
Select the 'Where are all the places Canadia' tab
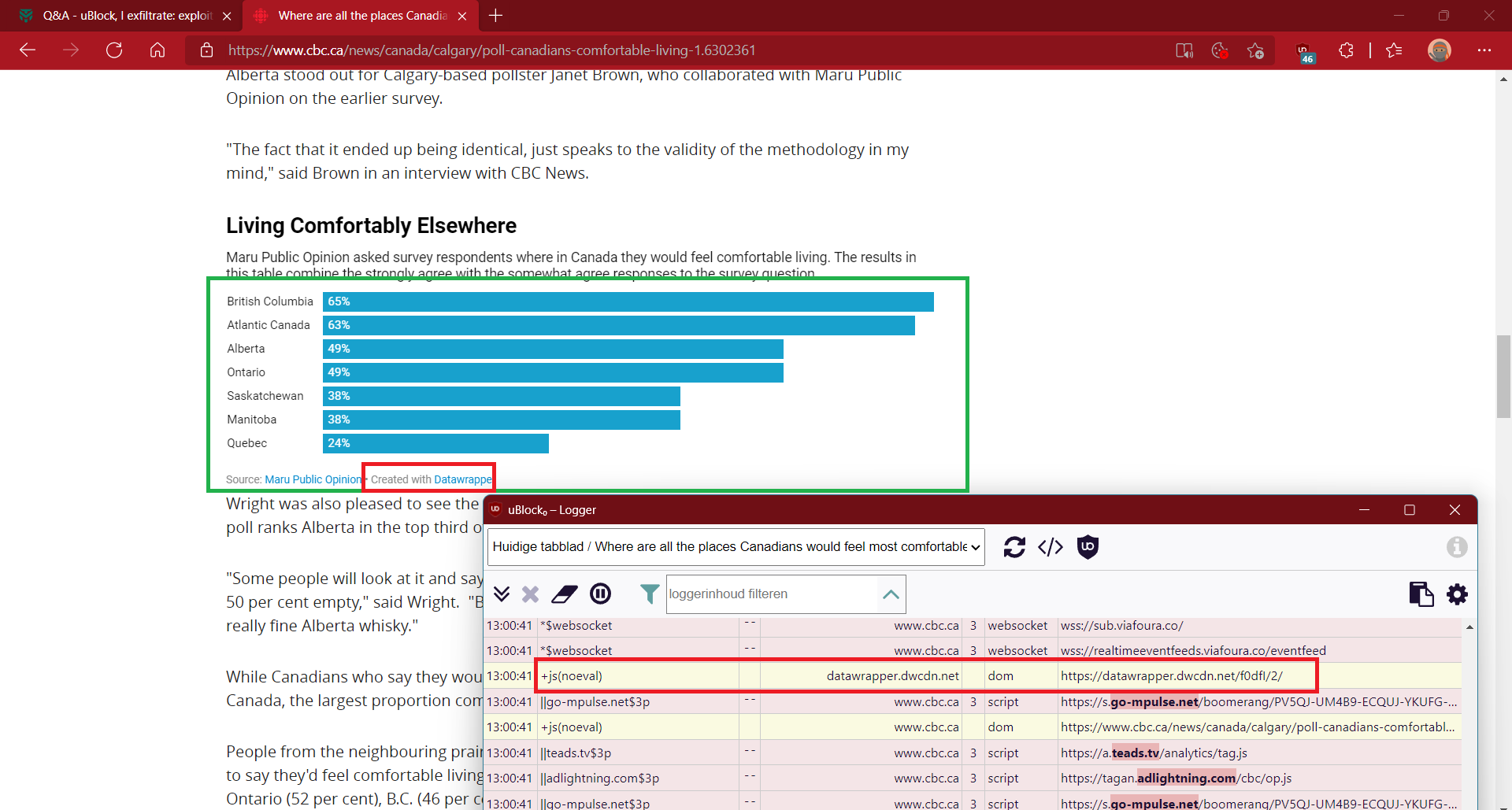point(362,16)
